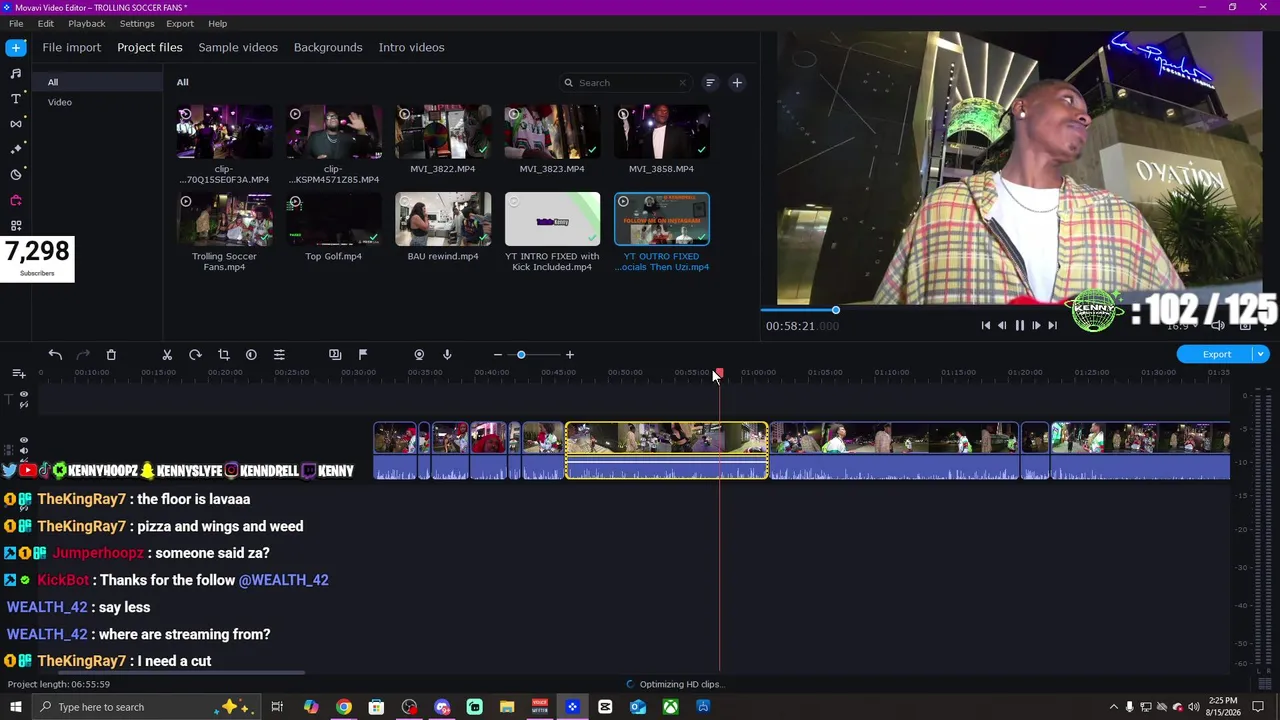The image size is (1280, 720).
Task: Mute the main video track audio
Action: [x=24, y=451]
